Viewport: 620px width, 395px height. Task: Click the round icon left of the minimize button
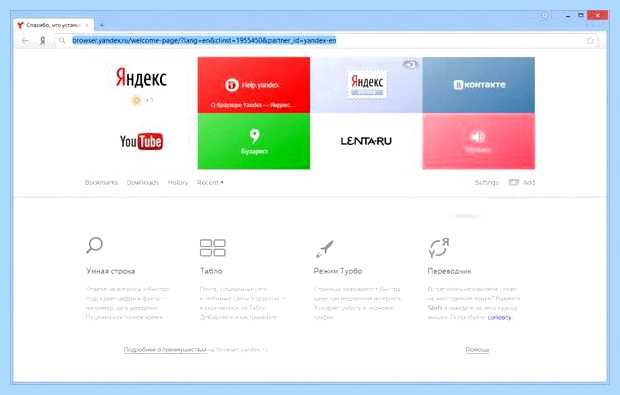(x=545, y=15)
